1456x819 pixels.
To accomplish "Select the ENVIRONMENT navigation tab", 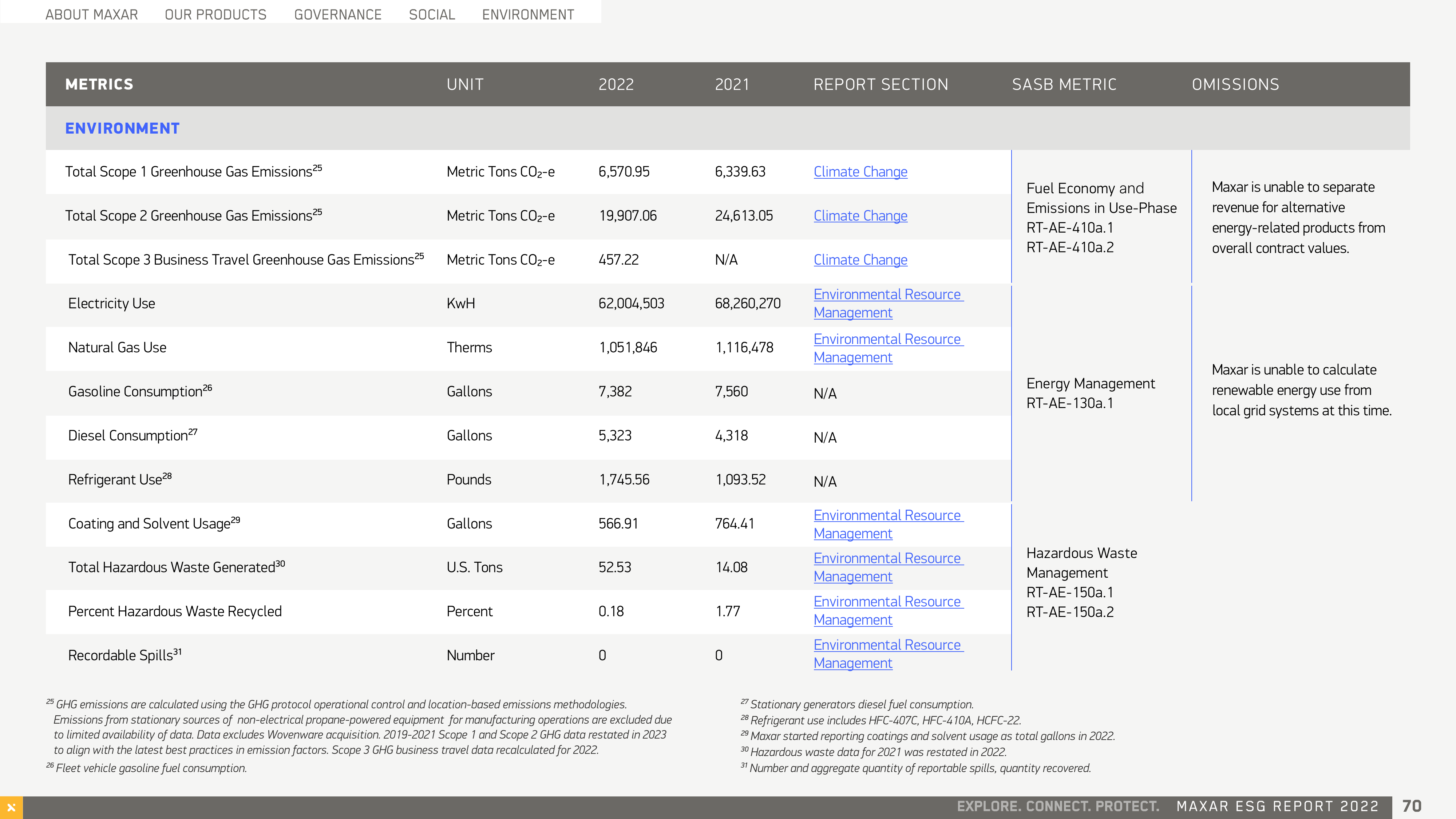I will (x=528, y=15).
